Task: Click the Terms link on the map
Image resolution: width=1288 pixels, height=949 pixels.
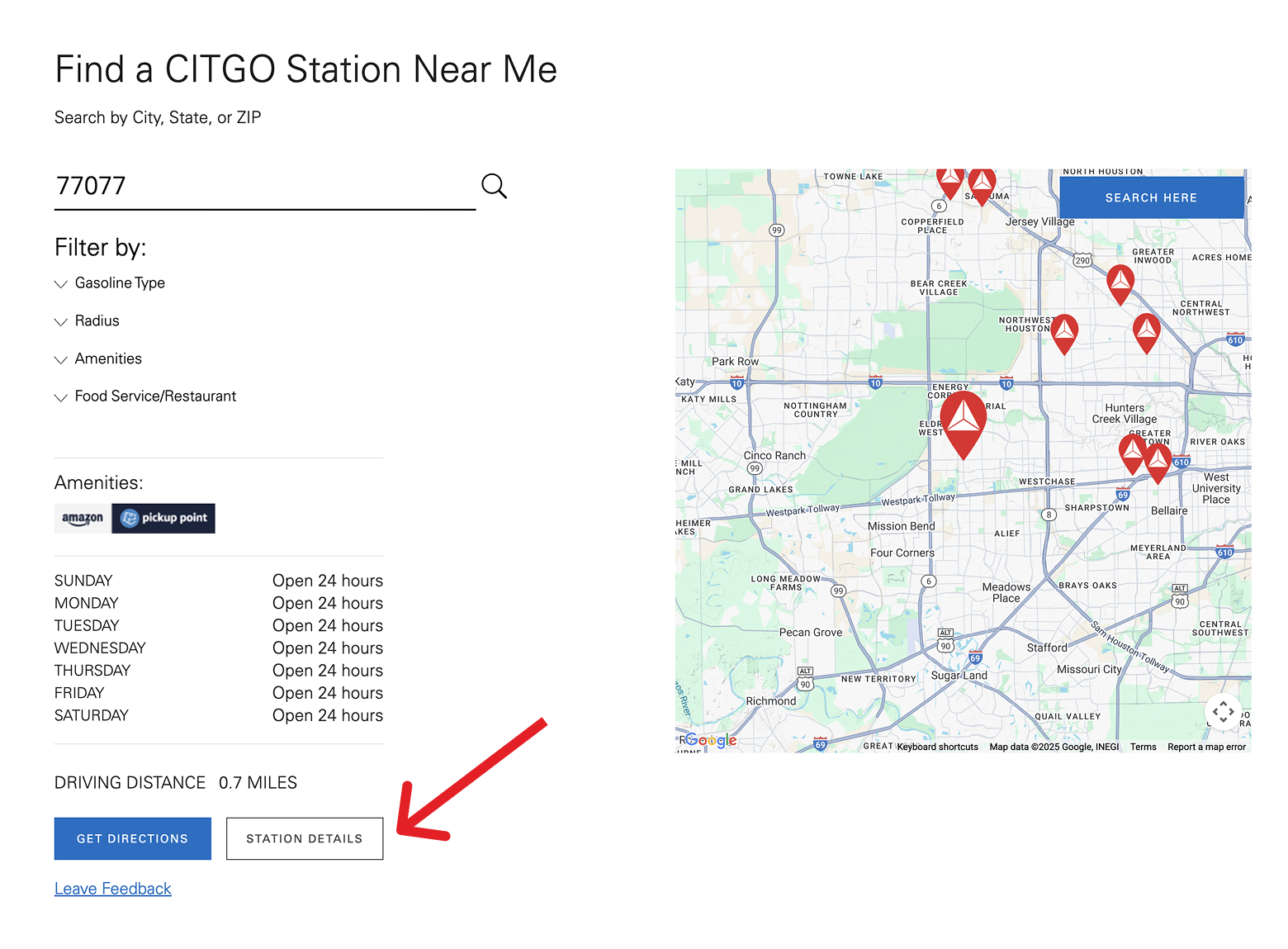Action: click(1143, 747)
